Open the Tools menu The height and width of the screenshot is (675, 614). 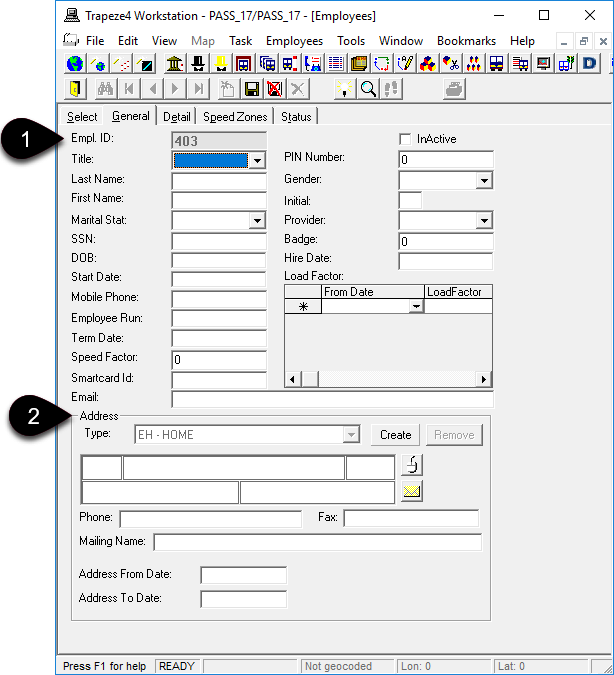pos(351,41)
